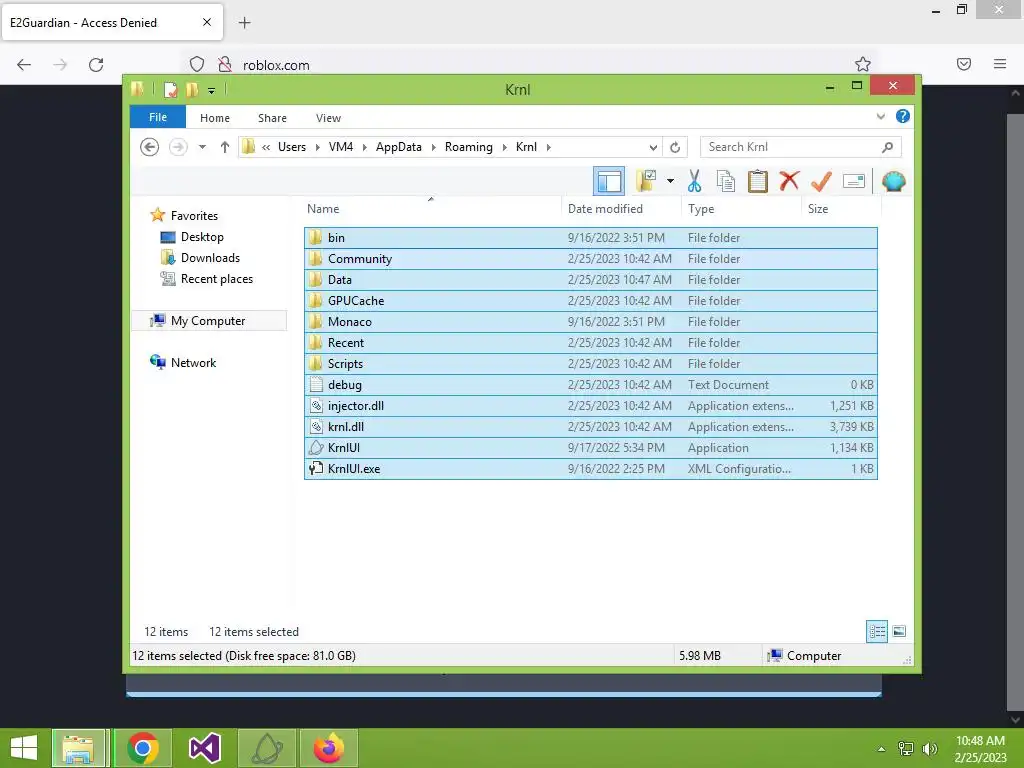Click the search magnifier icon

(887, 147)
